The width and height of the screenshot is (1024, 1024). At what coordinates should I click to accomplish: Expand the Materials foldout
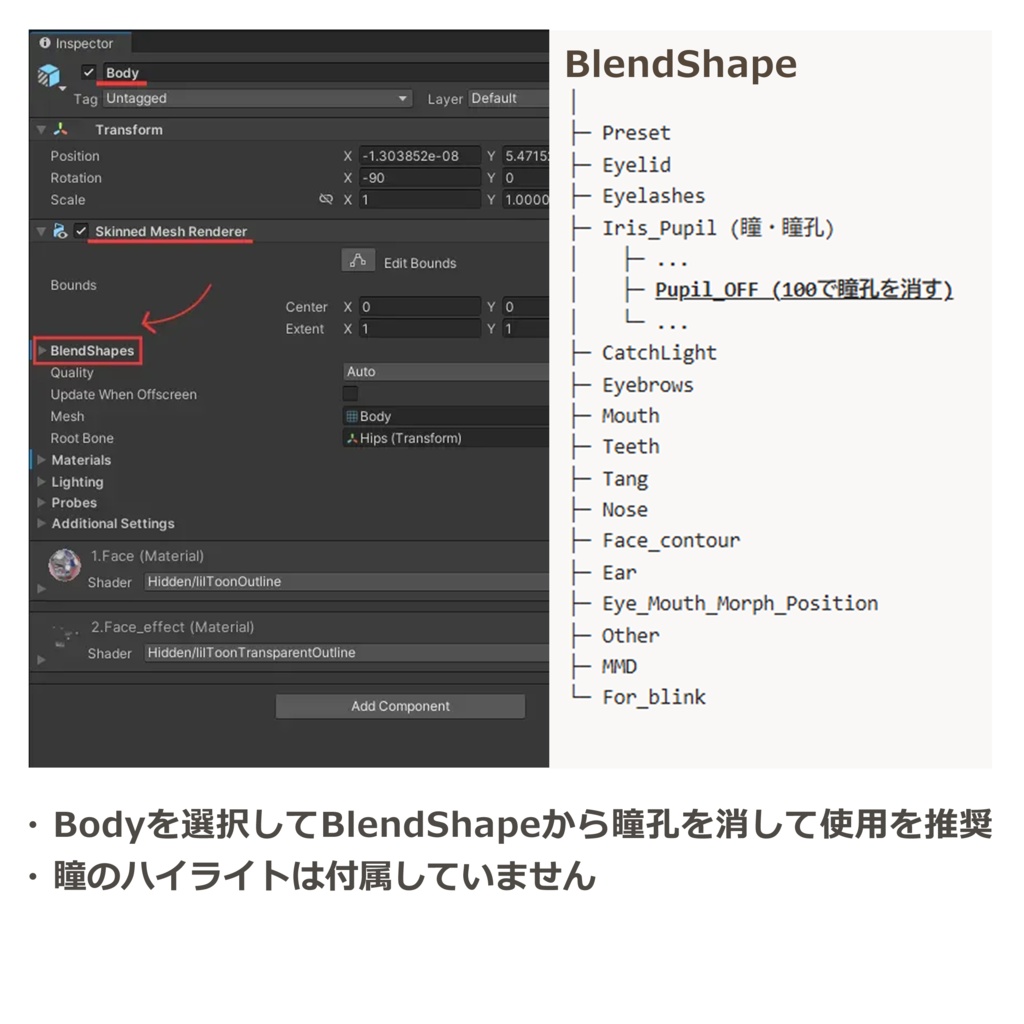coord(42,460)
